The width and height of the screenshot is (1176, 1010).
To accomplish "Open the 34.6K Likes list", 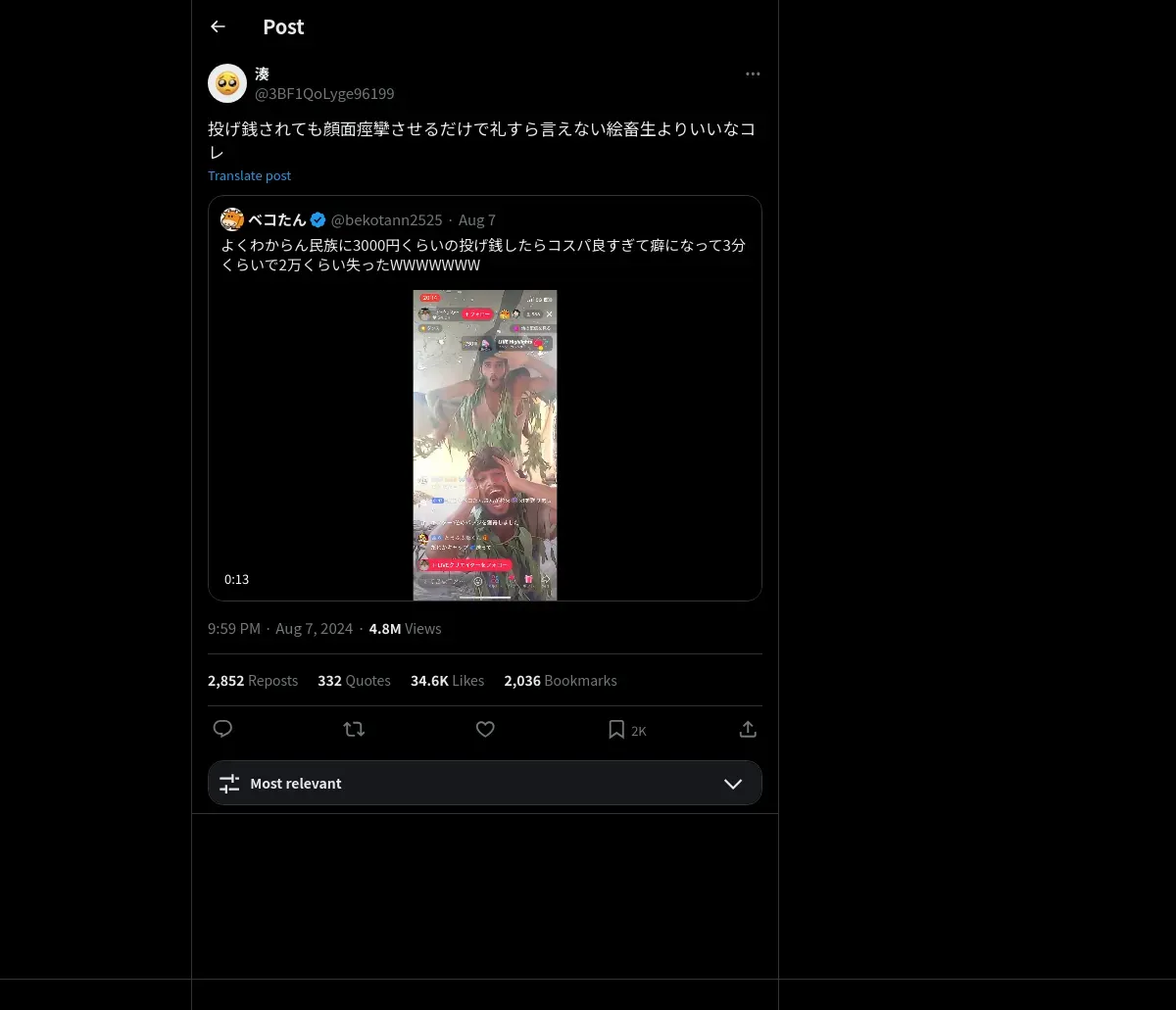I will [x=447, y=680].
